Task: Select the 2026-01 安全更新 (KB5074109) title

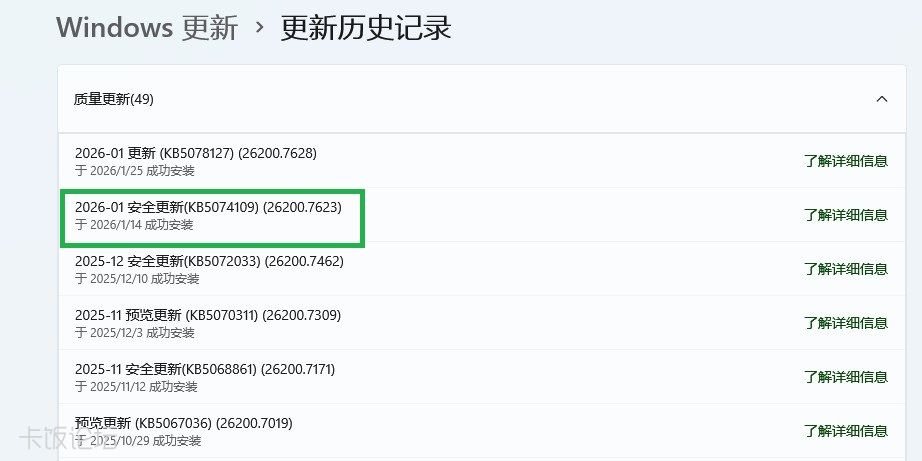Action: coord(208,207)
